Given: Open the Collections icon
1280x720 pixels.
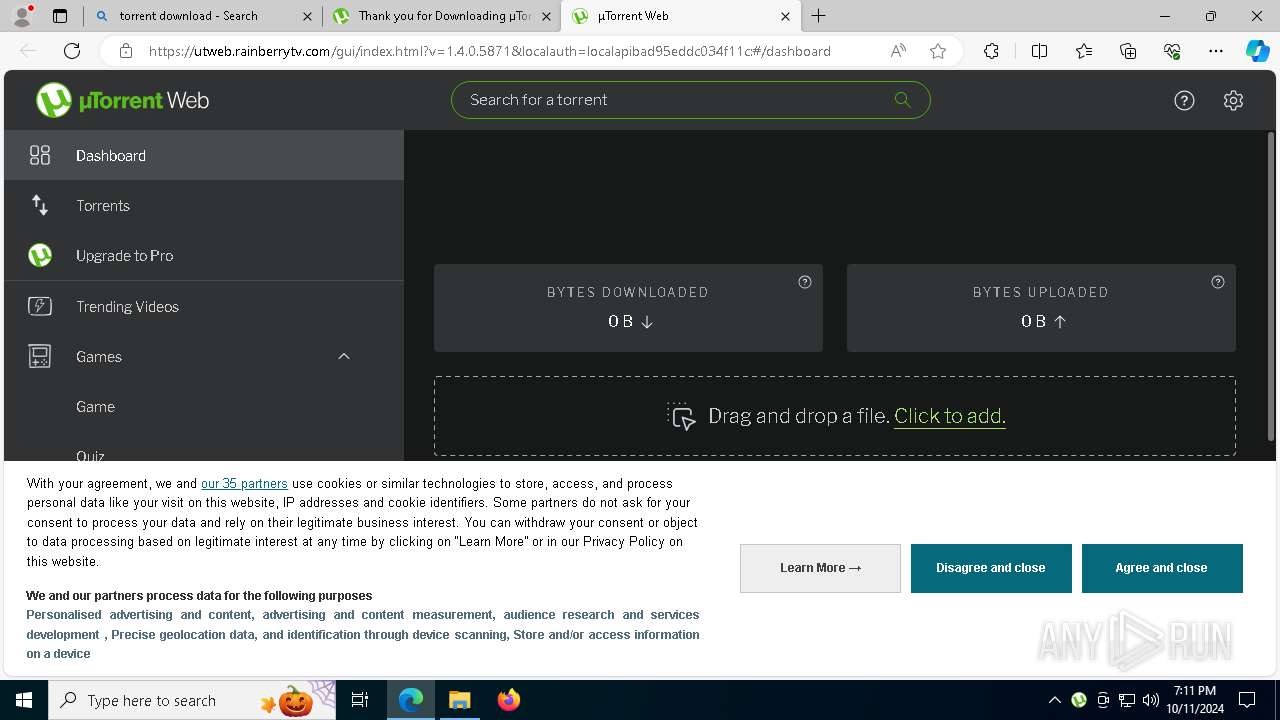Looking at the screenshot, I should (x=1128, y=51).
